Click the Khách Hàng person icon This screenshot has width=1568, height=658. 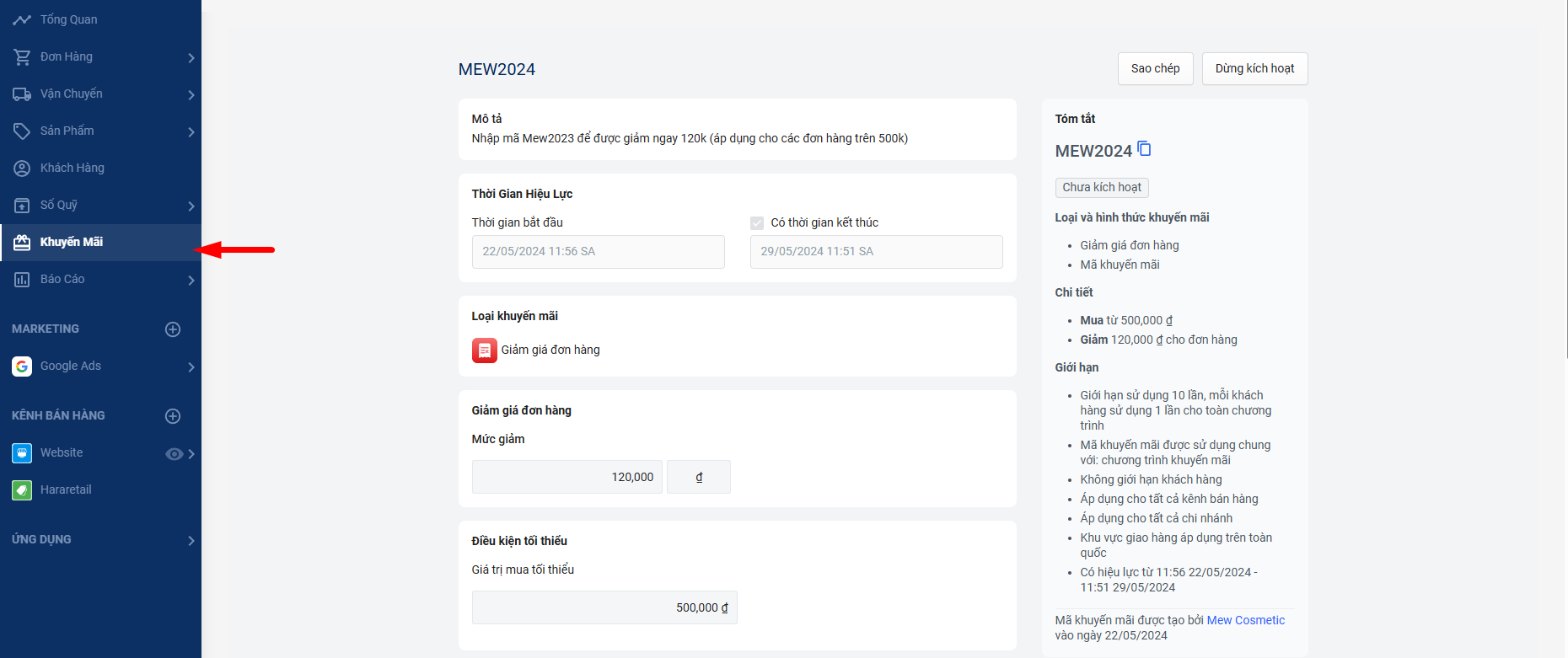coord(22,168)
